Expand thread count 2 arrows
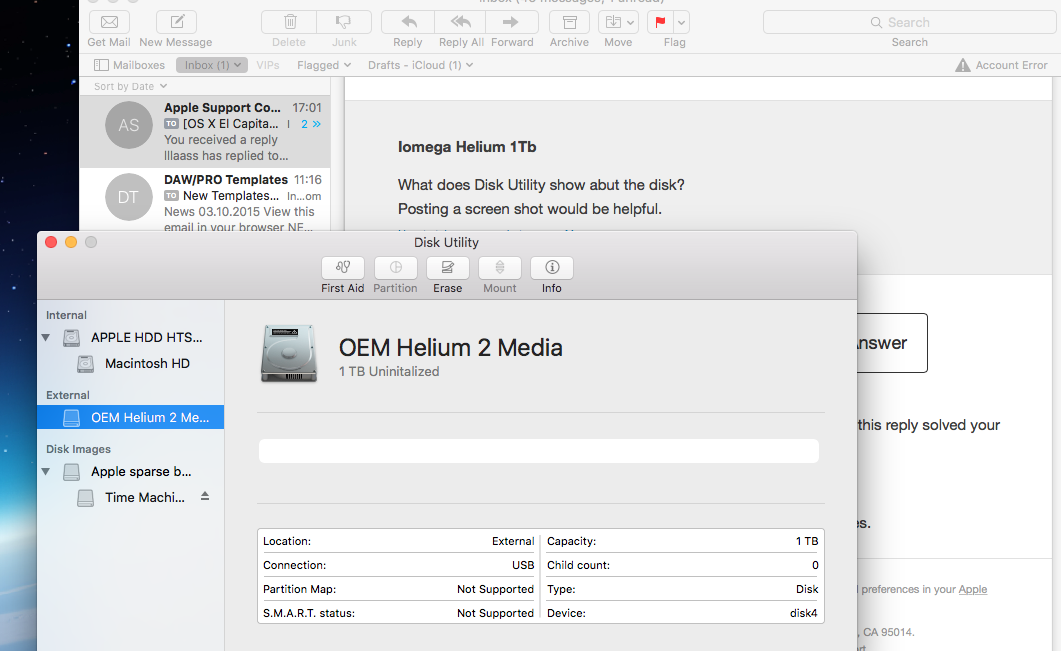 point(311,124)
